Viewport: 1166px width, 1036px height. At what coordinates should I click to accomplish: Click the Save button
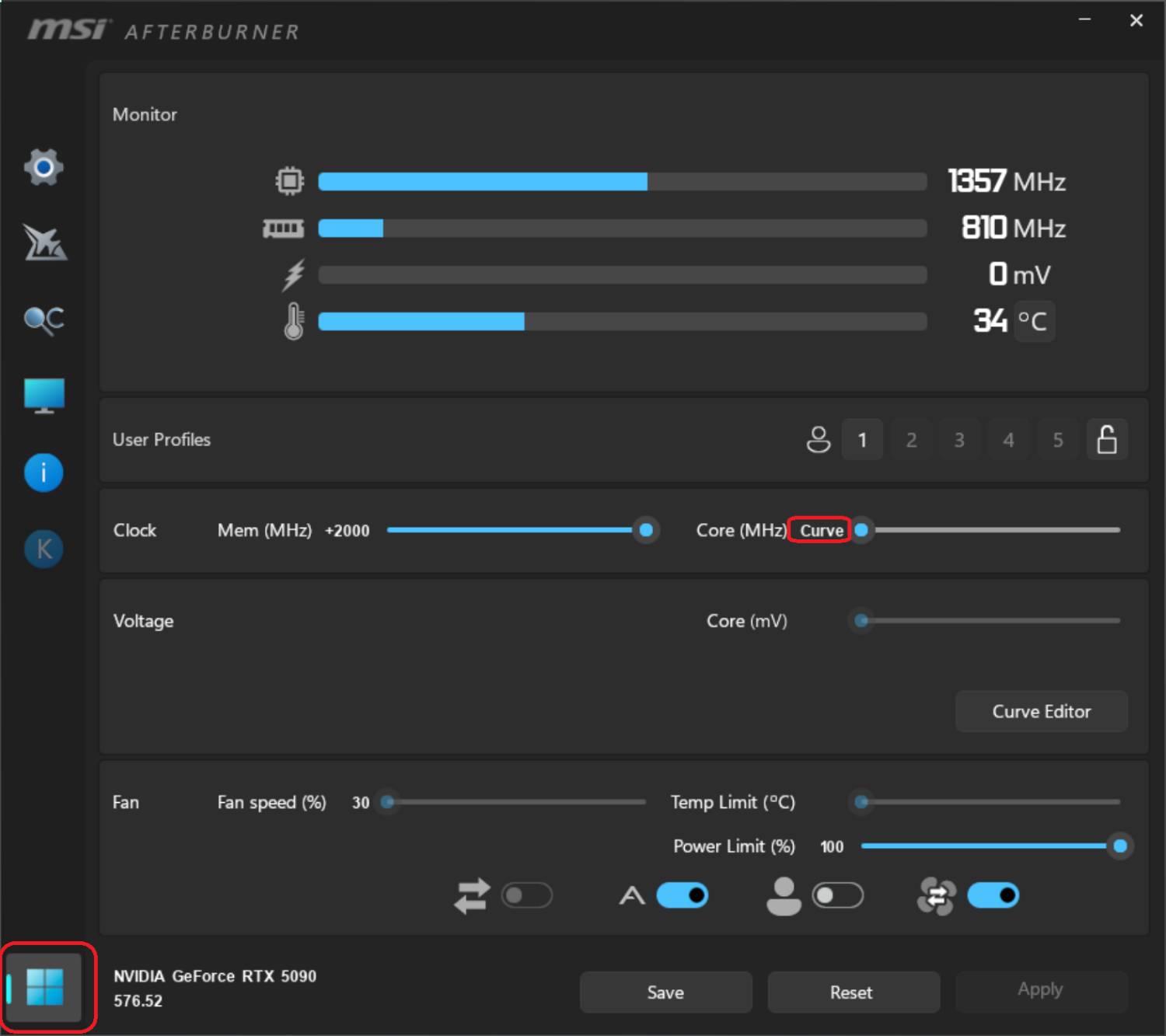click(665, 992)
